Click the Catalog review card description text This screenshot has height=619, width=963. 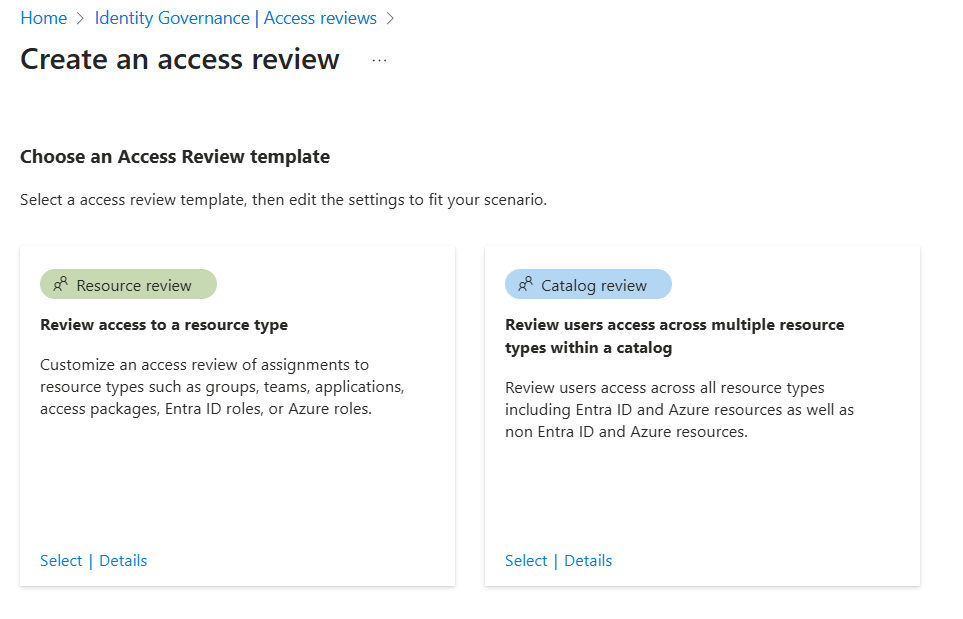(680, 409)
